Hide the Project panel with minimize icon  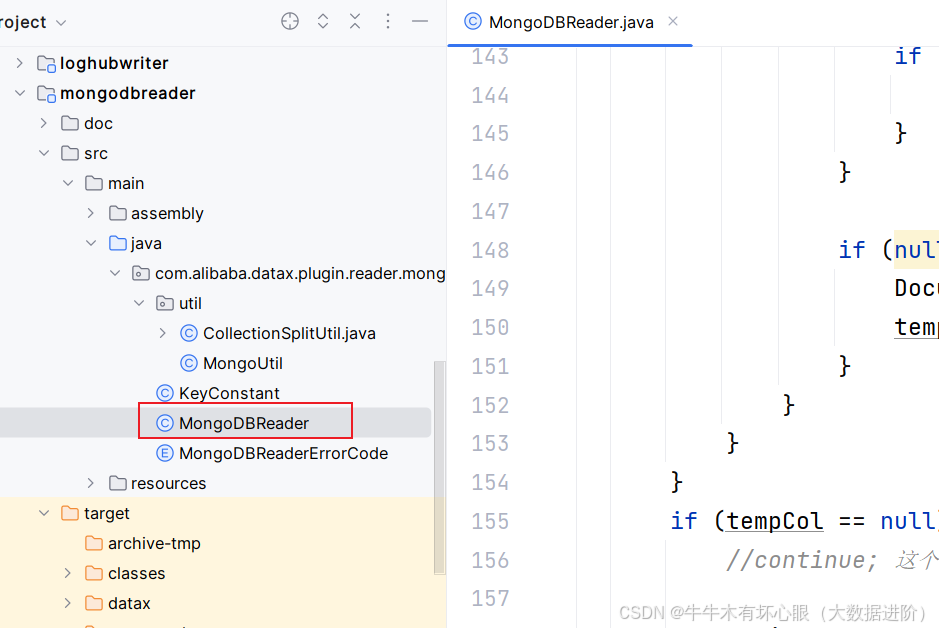(x=420, y=21)
